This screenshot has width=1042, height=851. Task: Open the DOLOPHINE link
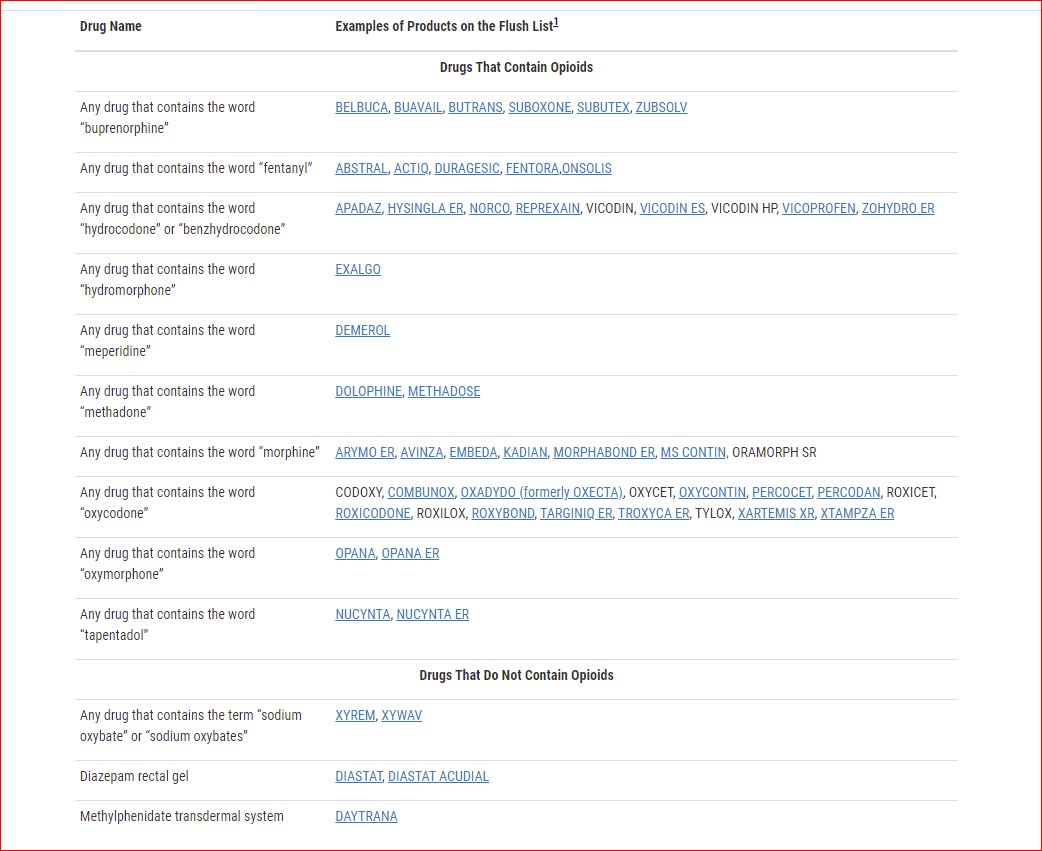[x=369, y=392]
